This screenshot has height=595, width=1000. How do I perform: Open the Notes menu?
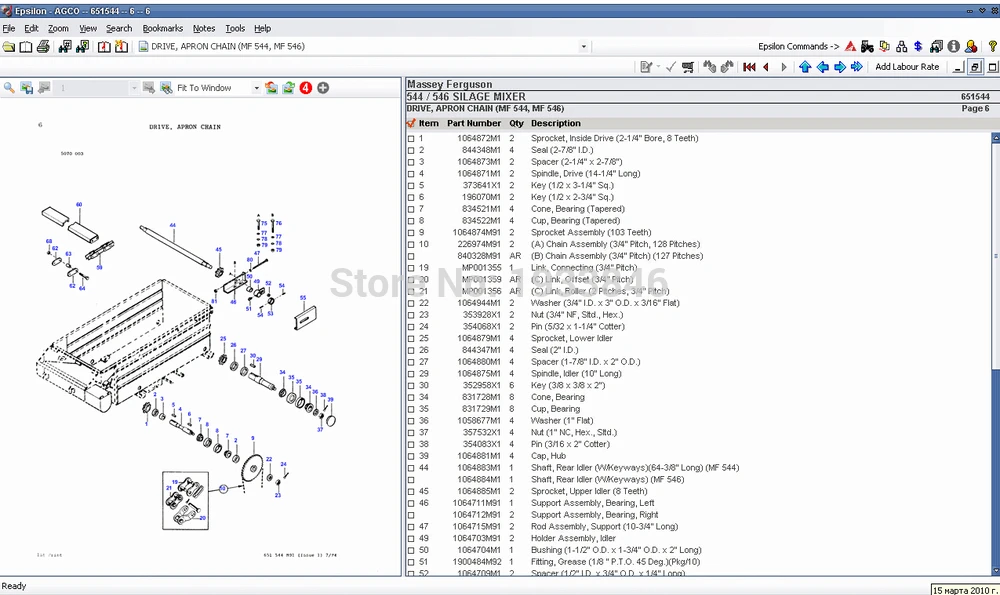pos(204,28)
